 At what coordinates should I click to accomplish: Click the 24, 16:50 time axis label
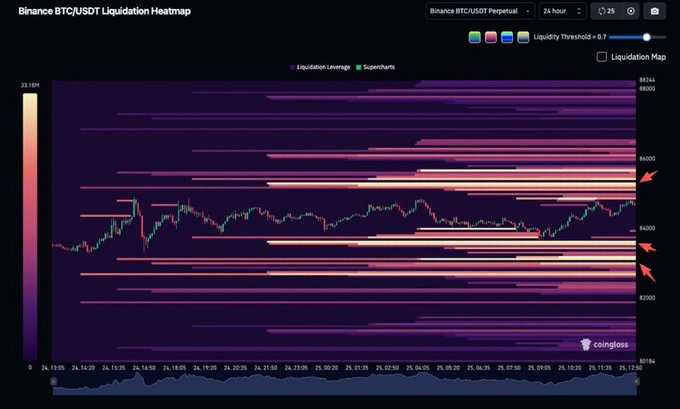click(x=144, y=368)
